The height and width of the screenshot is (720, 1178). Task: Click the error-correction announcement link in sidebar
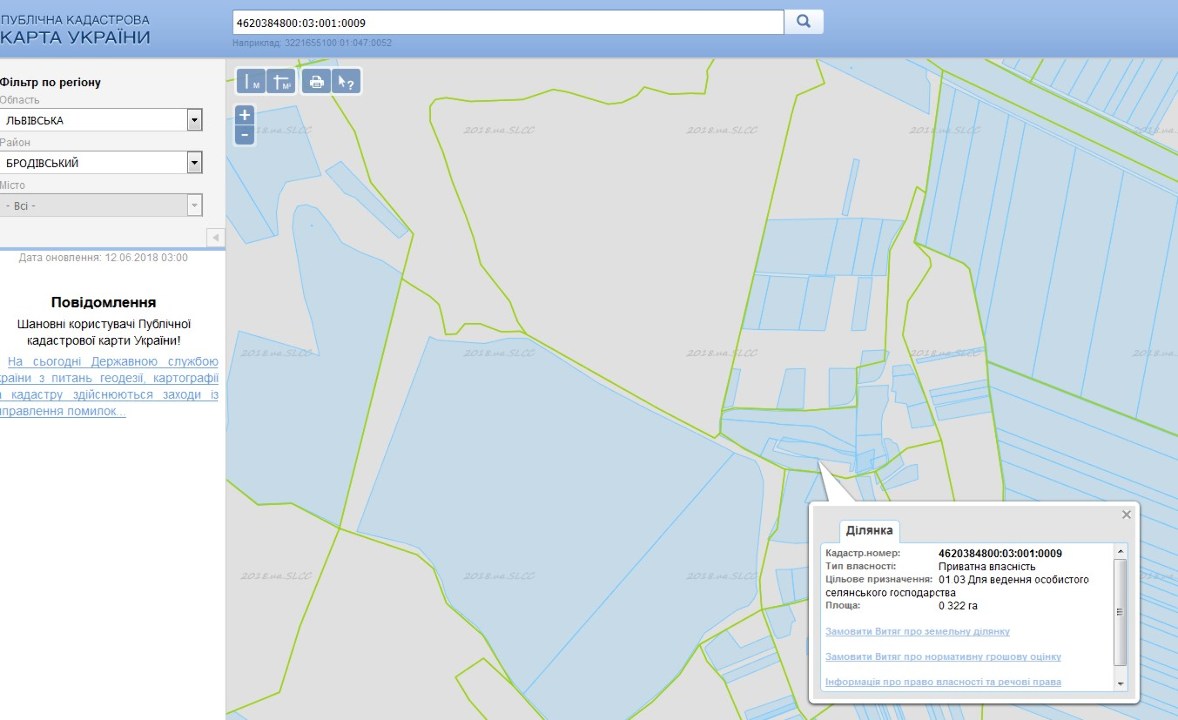point(109,386)
